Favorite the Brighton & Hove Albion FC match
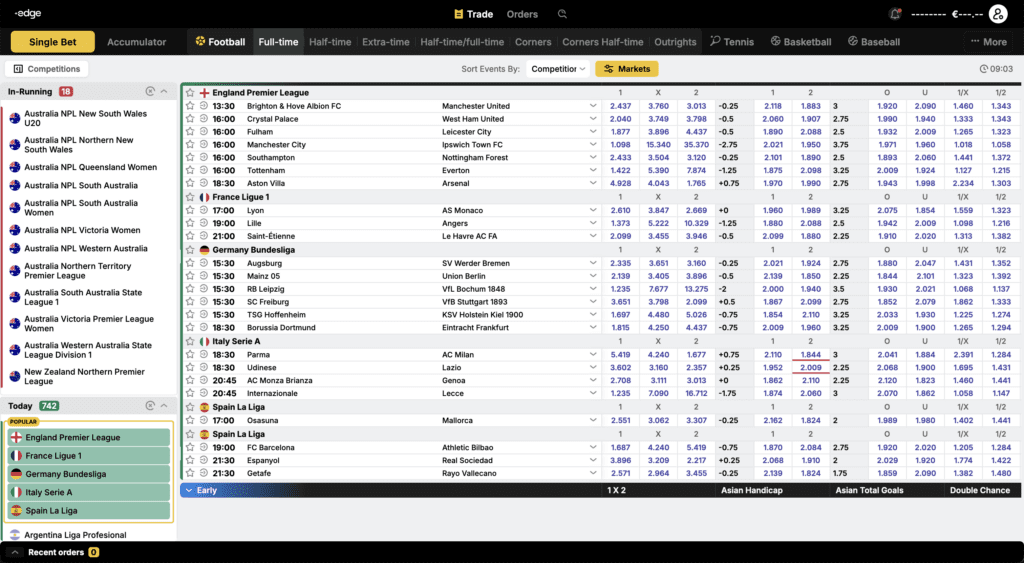Screen dimensions: 1024x563 click(190, 106)
